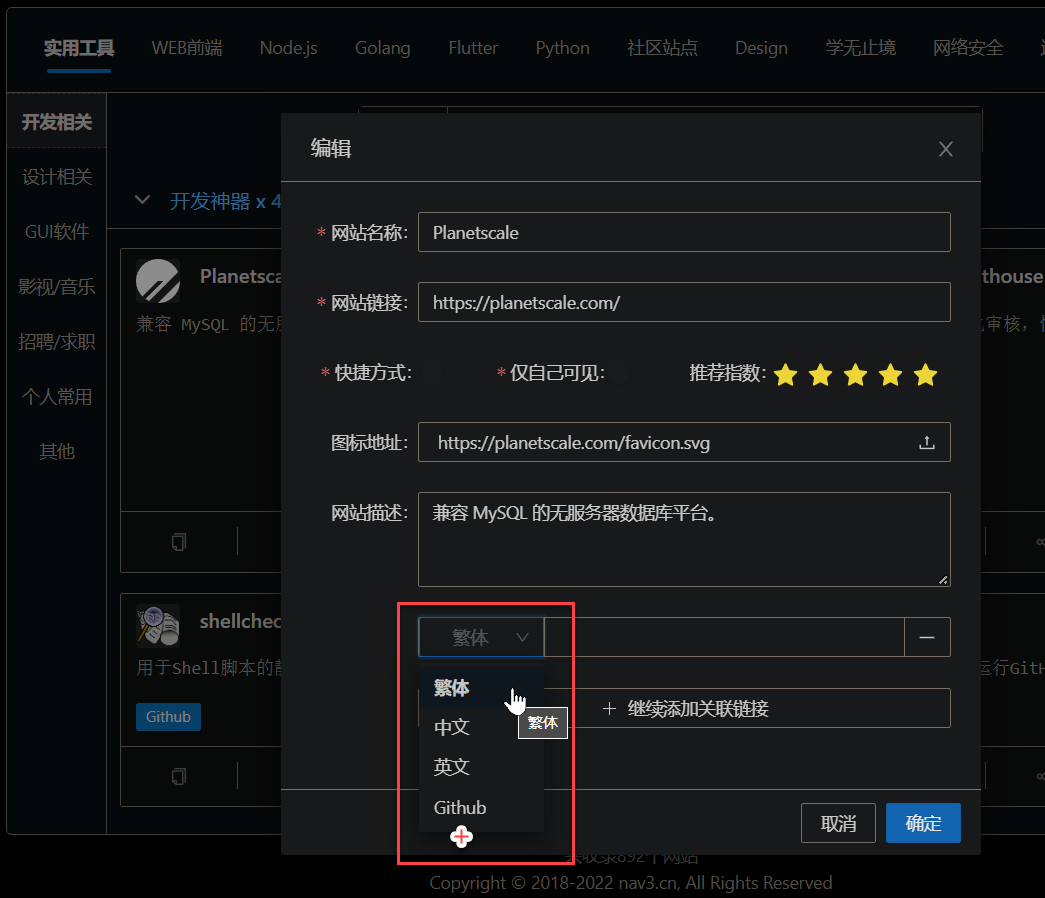Click the Planetscale card title
The width and height of the screenshot is (1045, 898).
point(241,276)
